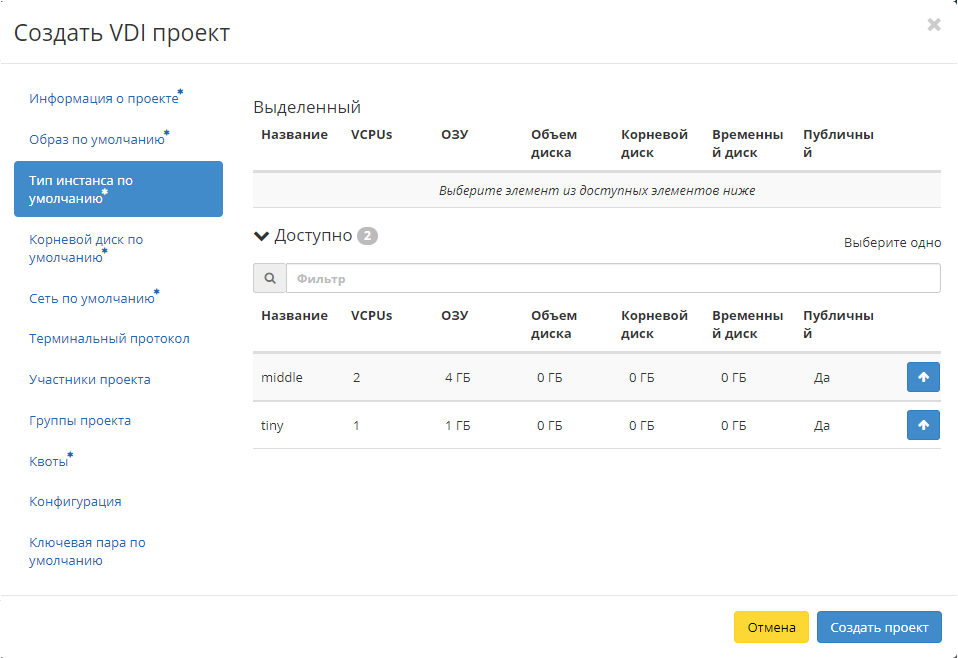The height and width of the screenshot is (658, 958).
Task: Open Ключевая пара по умолчанию tab
Action: point(87,552)
